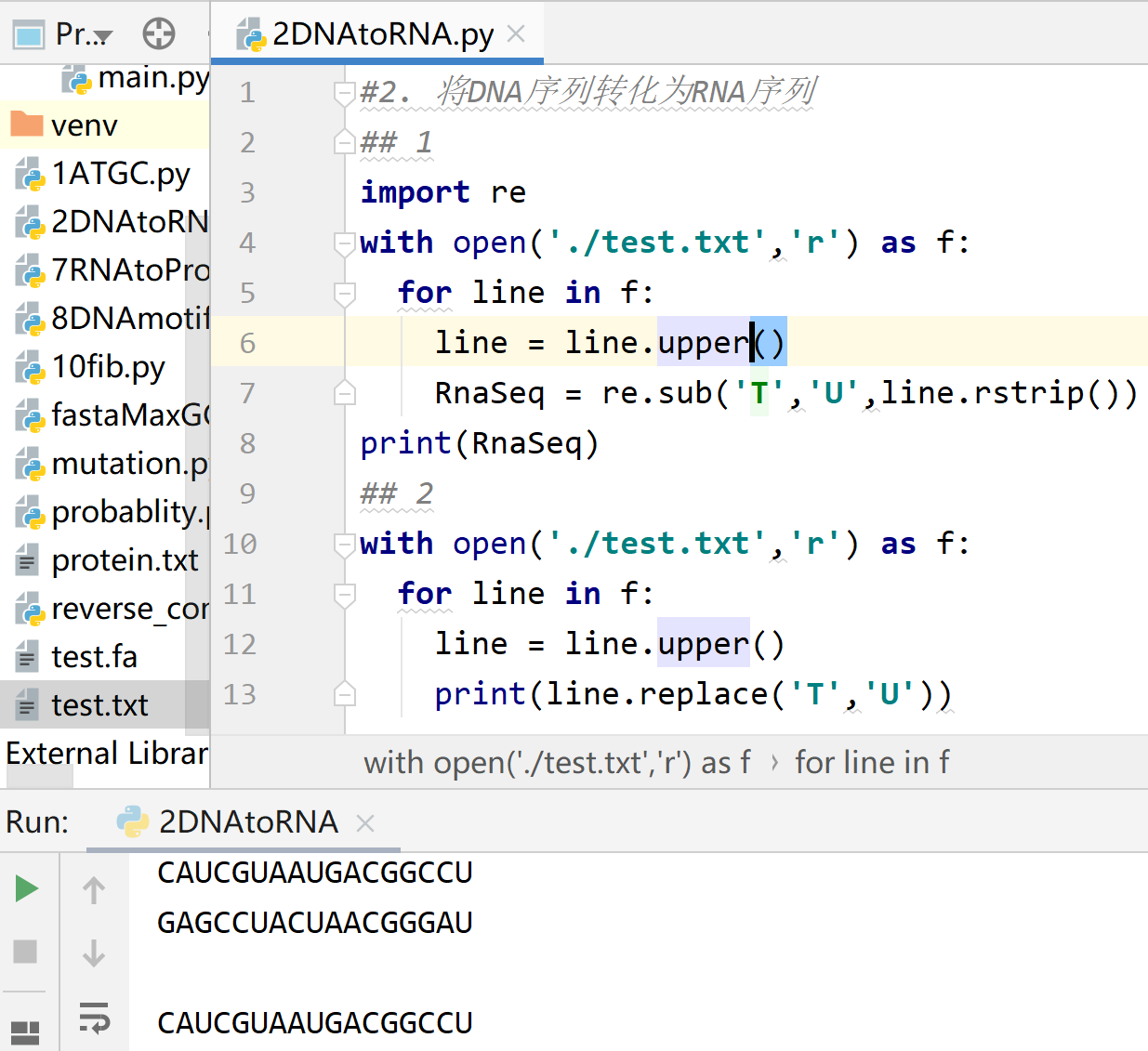Switch to the 2DNAtoRNA.py editor tab
The width and height of the screenshot is (1148, 1051).
coord(372,32)
